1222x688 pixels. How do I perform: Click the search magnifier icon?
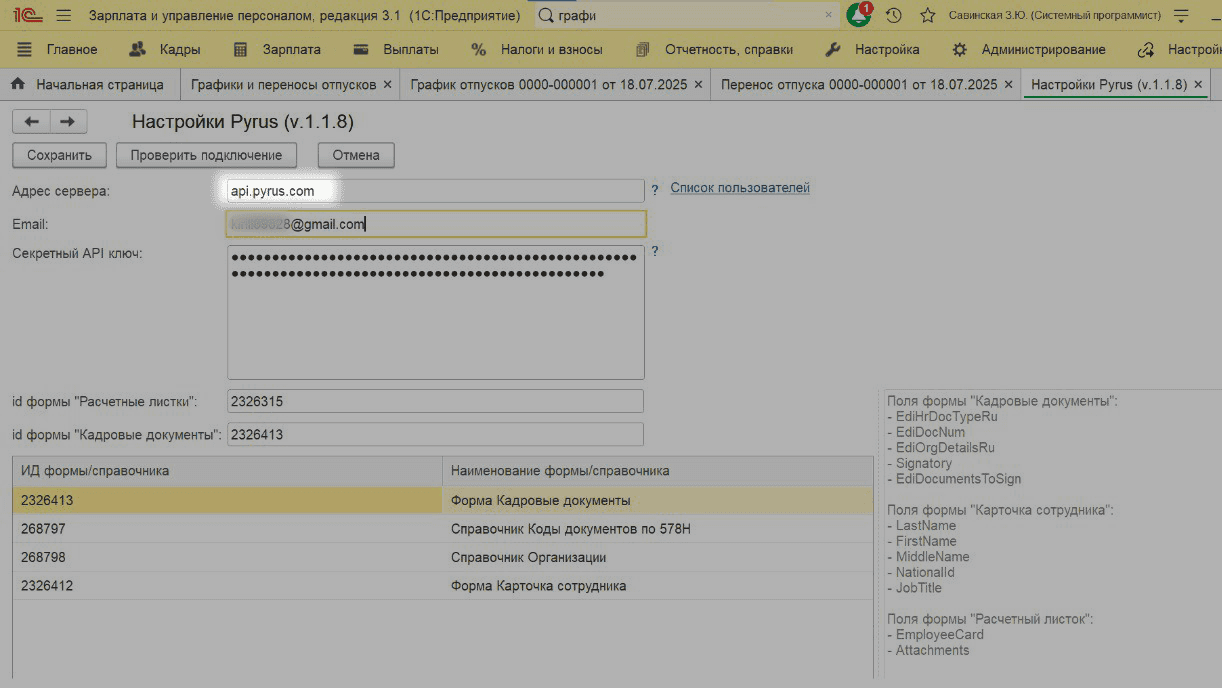click(x=546, y=15)
